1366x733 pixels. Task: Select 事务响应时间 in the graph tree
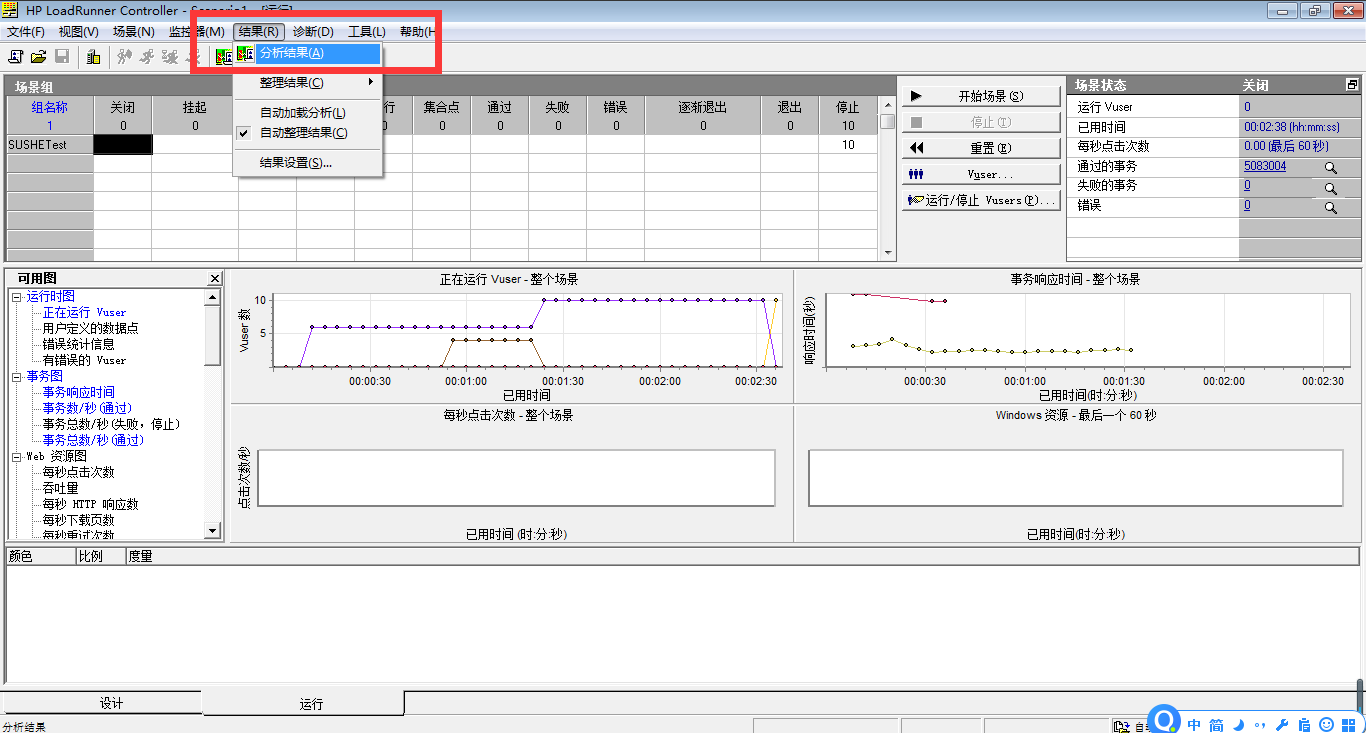click(78, 392)
